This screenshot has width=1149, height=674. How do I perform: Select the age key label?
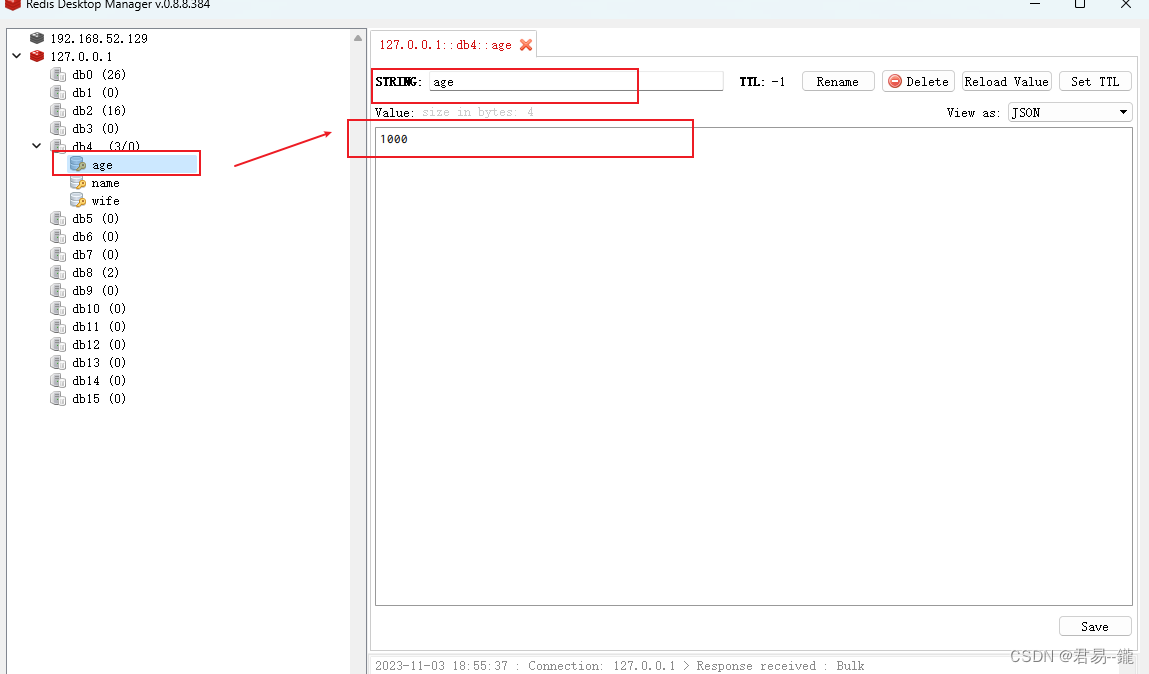click(x=102, y=165)
